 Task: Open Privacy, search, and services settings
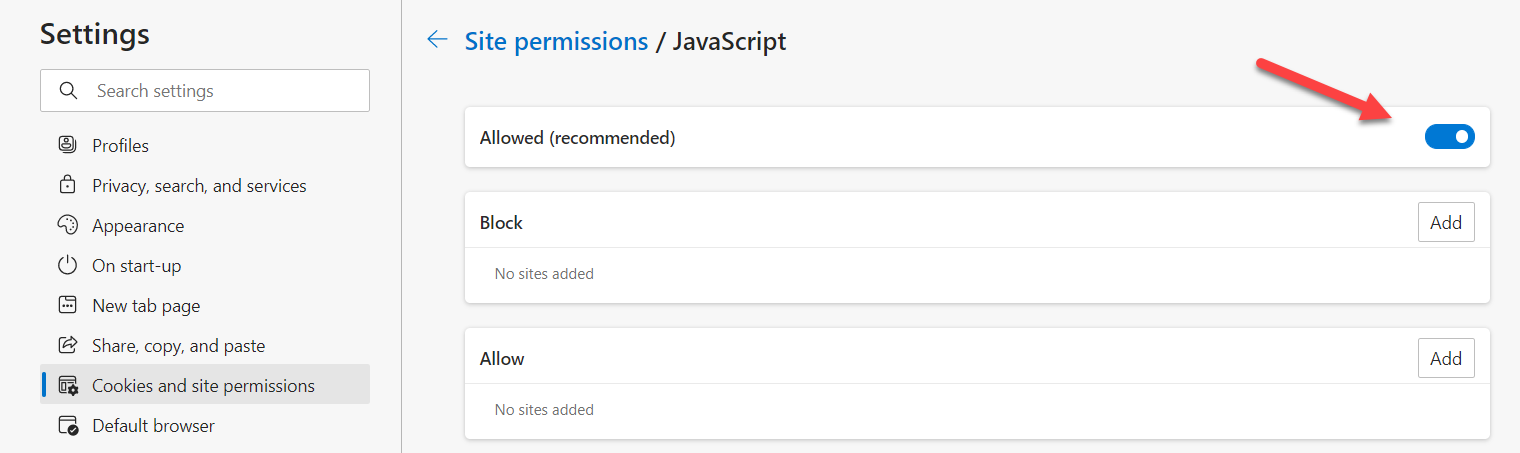(199, 186)
